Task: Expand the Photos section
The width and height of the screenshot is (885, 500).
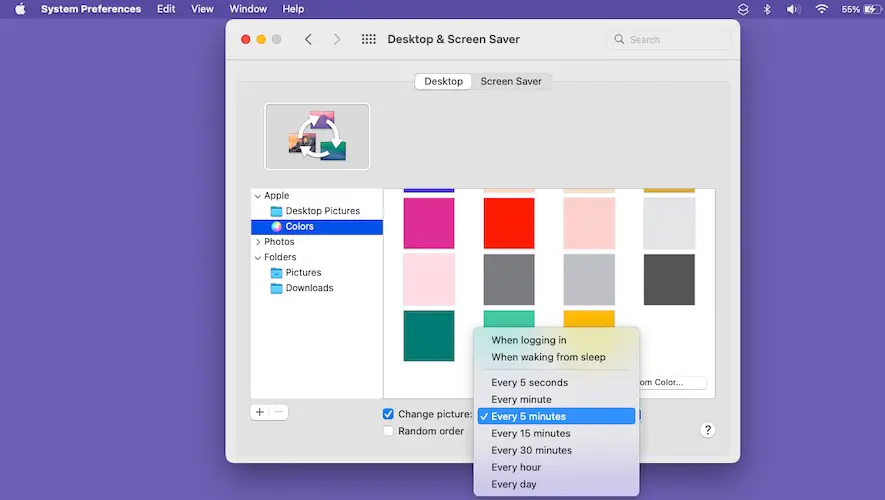Action: (258, 242)
